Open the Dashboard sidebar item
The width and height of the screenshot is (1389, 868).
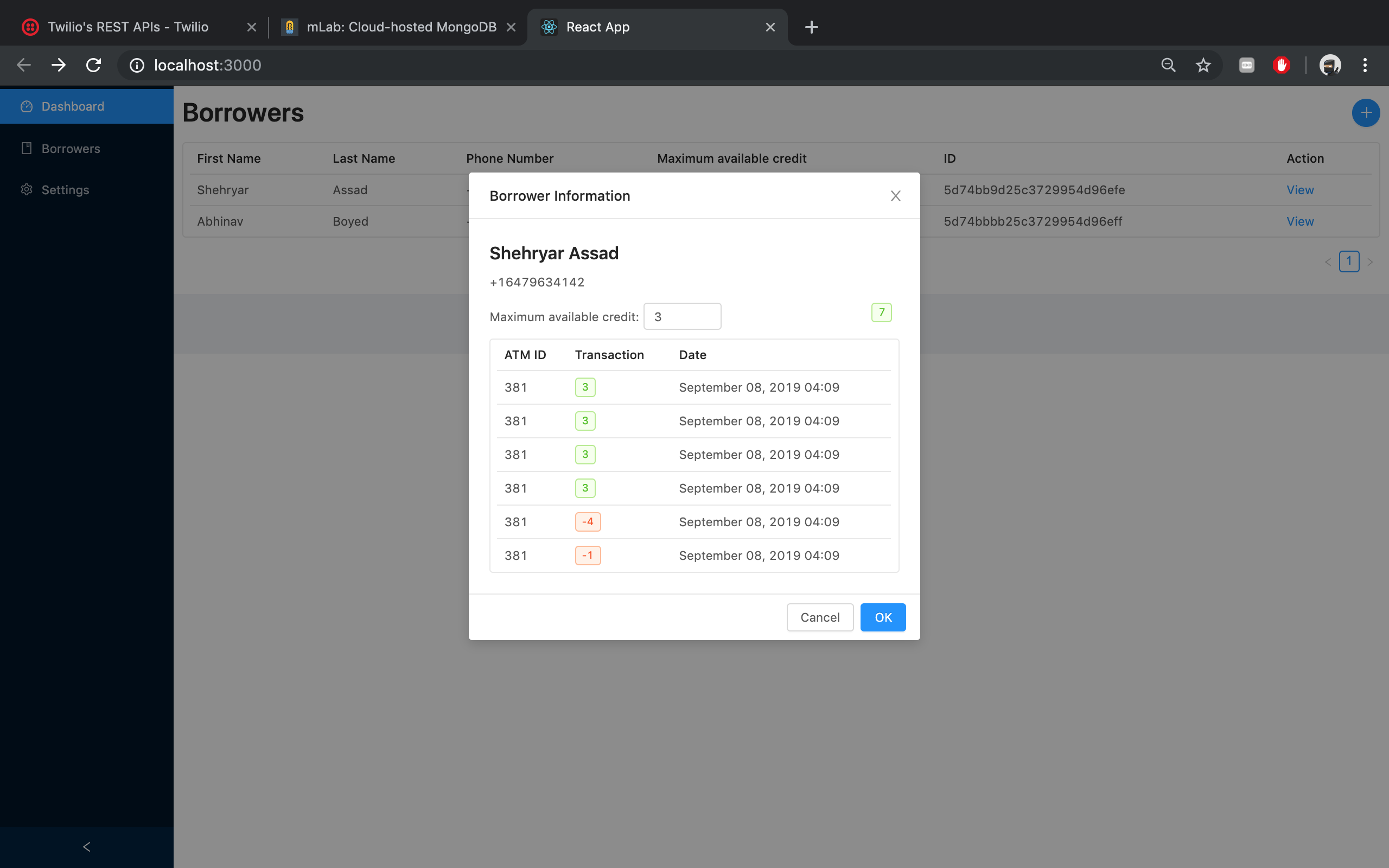[73, 106]
